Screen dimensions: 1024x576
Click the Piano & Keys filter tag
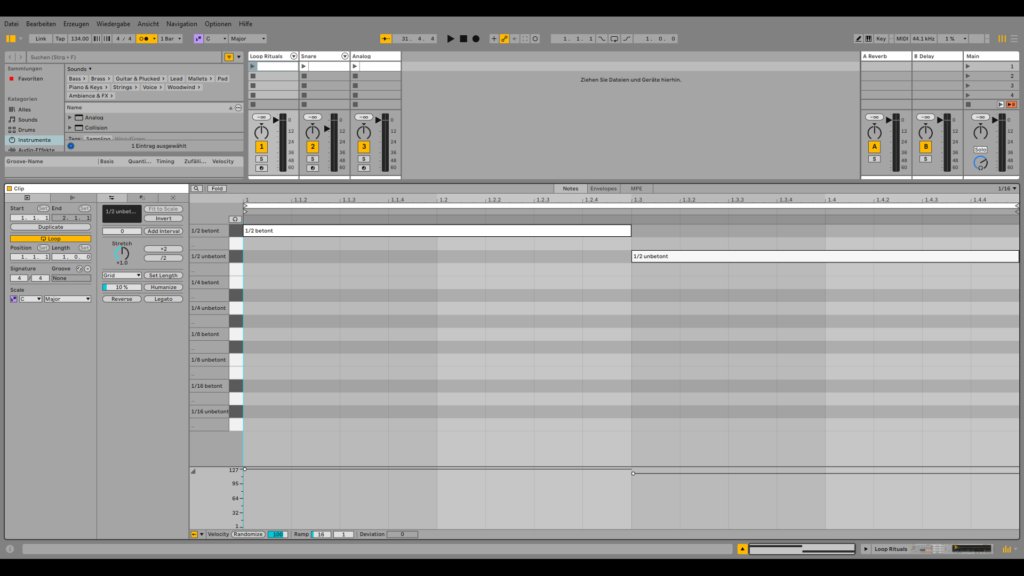88,87
